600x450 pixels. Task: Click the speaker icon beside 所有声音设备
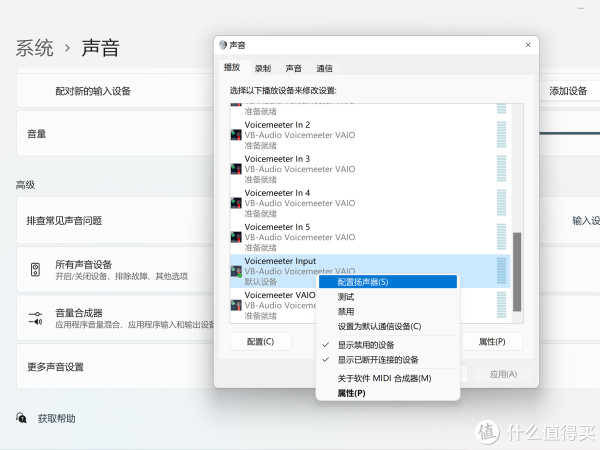[x=35, y=270]
